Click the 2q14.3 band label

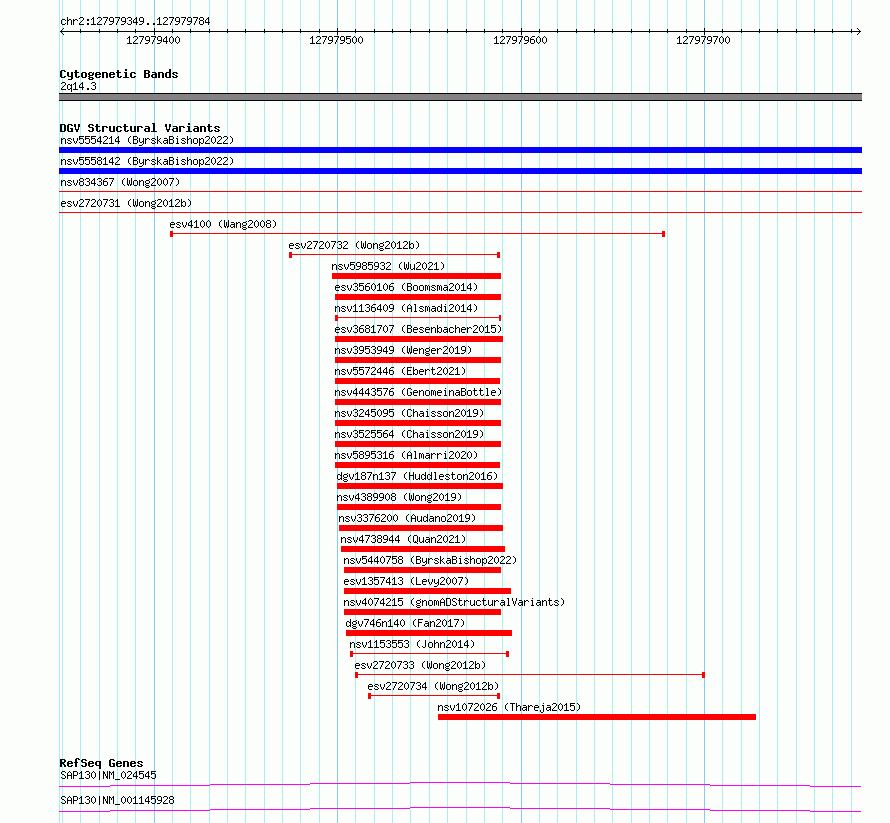pos(78,86)
